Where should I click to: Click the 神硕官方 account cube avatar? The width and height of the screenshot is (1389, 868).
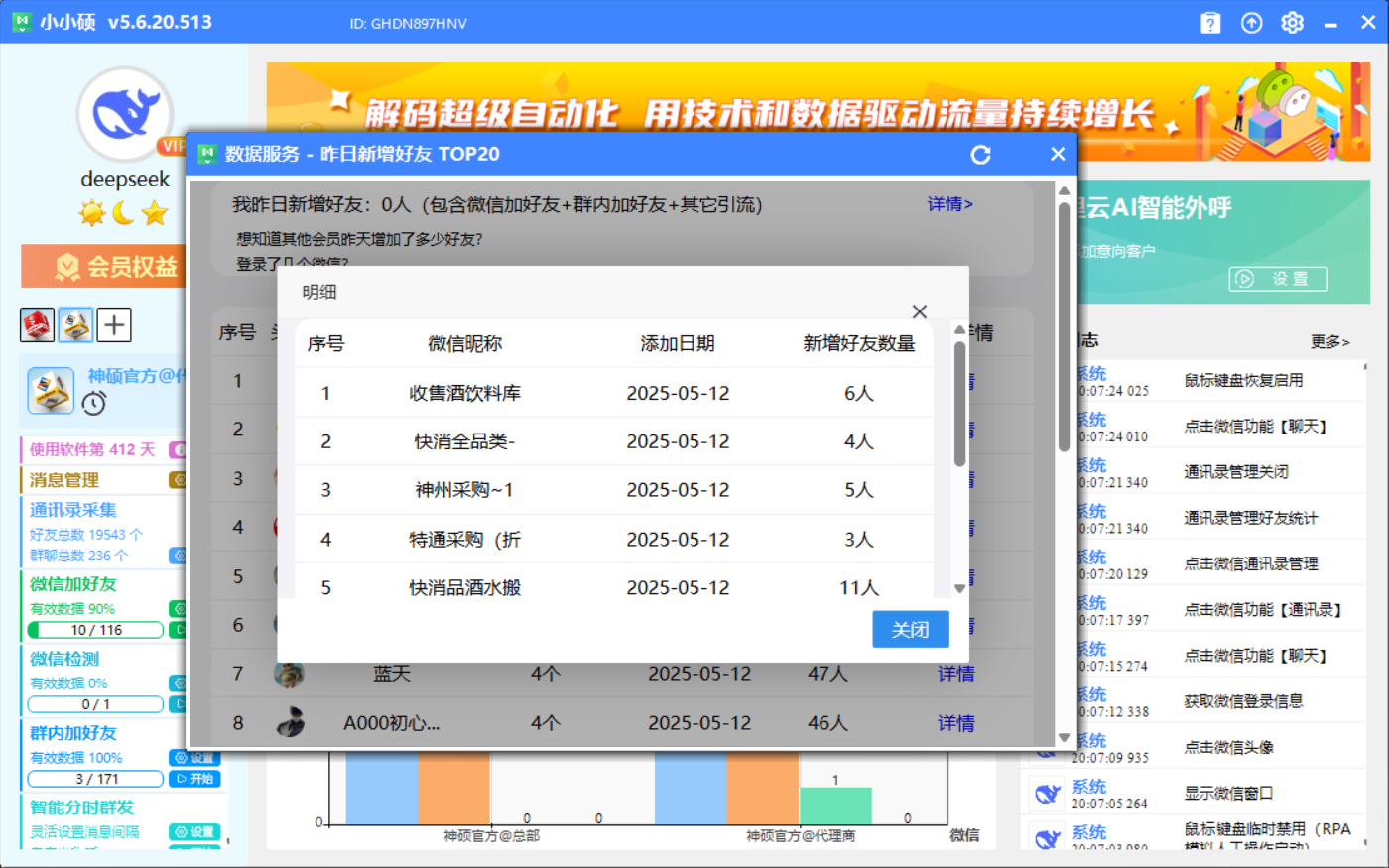point(51,390)
